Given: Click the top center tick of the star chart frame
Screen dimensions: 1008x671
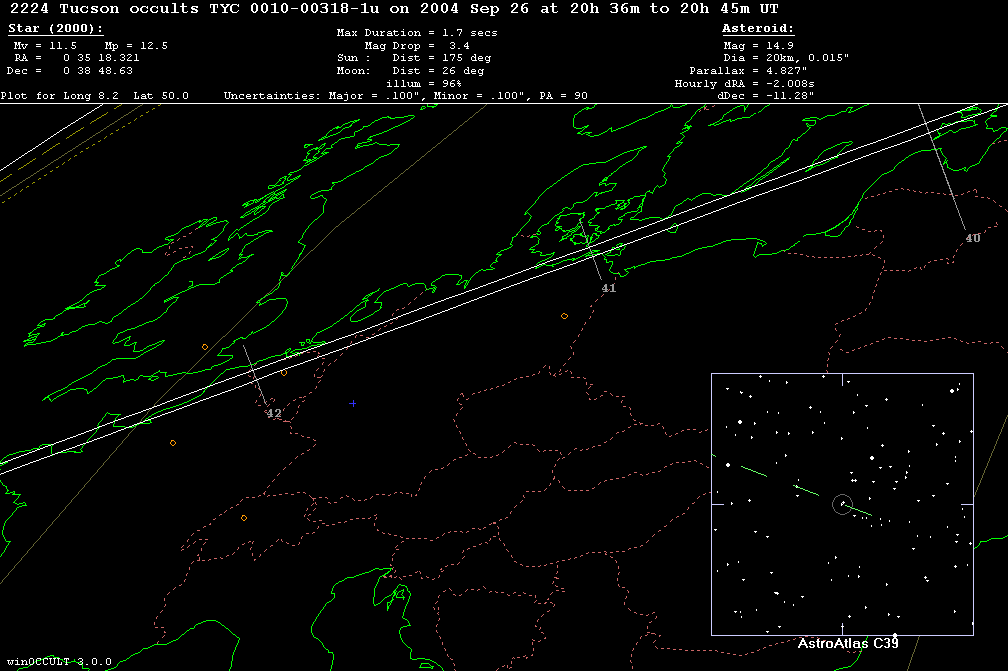Looking at the screenshot, I should (x=842, y=379).
